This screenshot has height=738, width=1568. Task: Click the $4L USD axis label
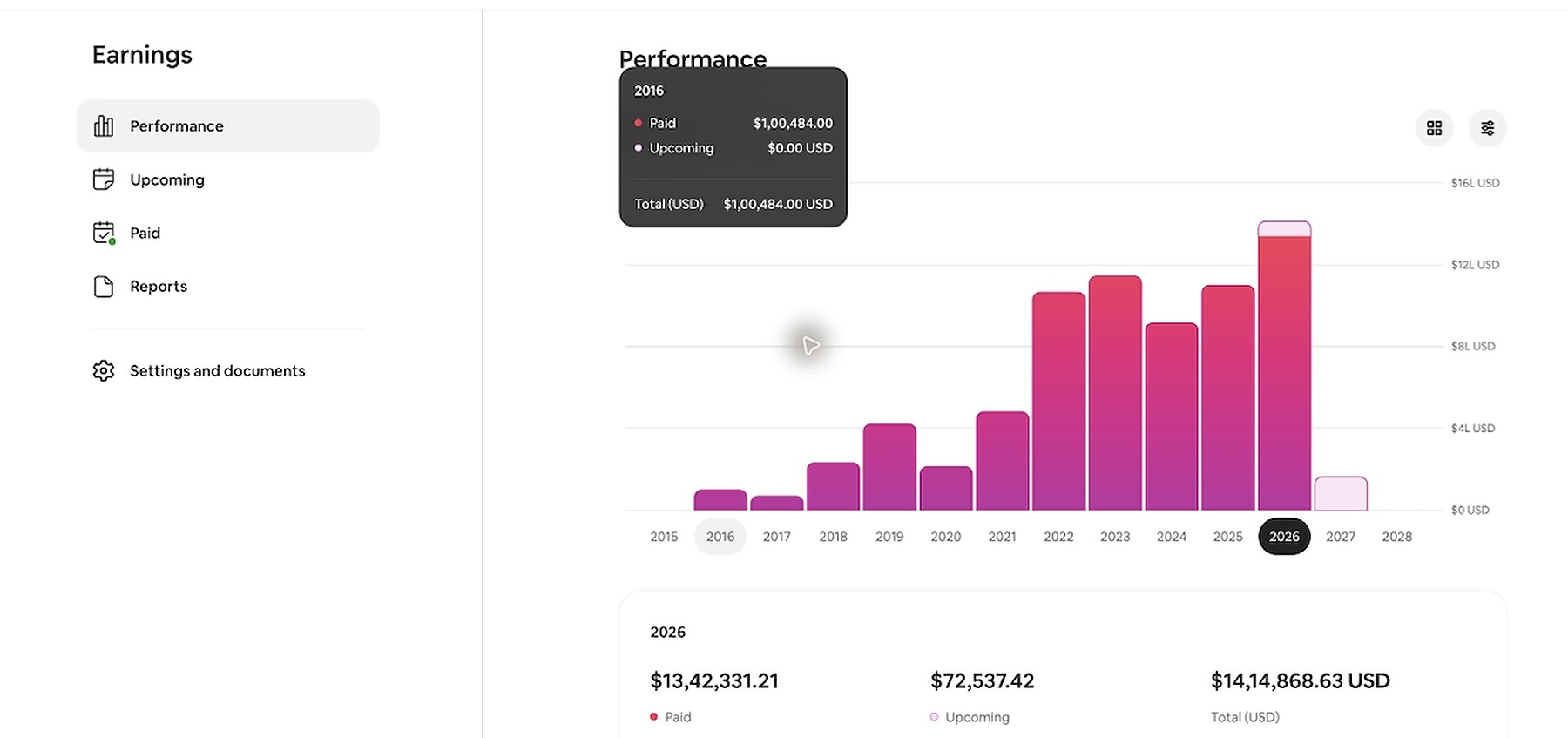[x=1473, y=428]
